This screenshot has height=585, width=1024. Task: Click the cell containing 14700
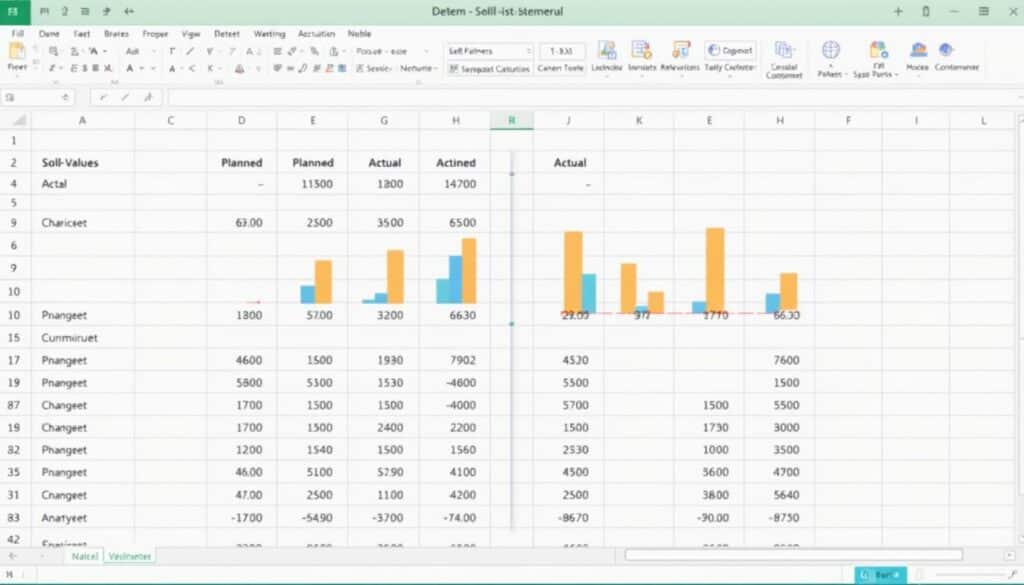pos(455,184)
